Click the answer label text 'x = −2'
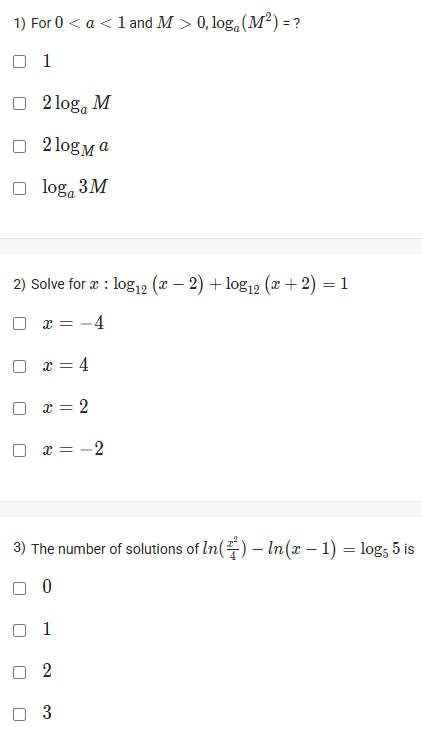 (x=73, y=449)
